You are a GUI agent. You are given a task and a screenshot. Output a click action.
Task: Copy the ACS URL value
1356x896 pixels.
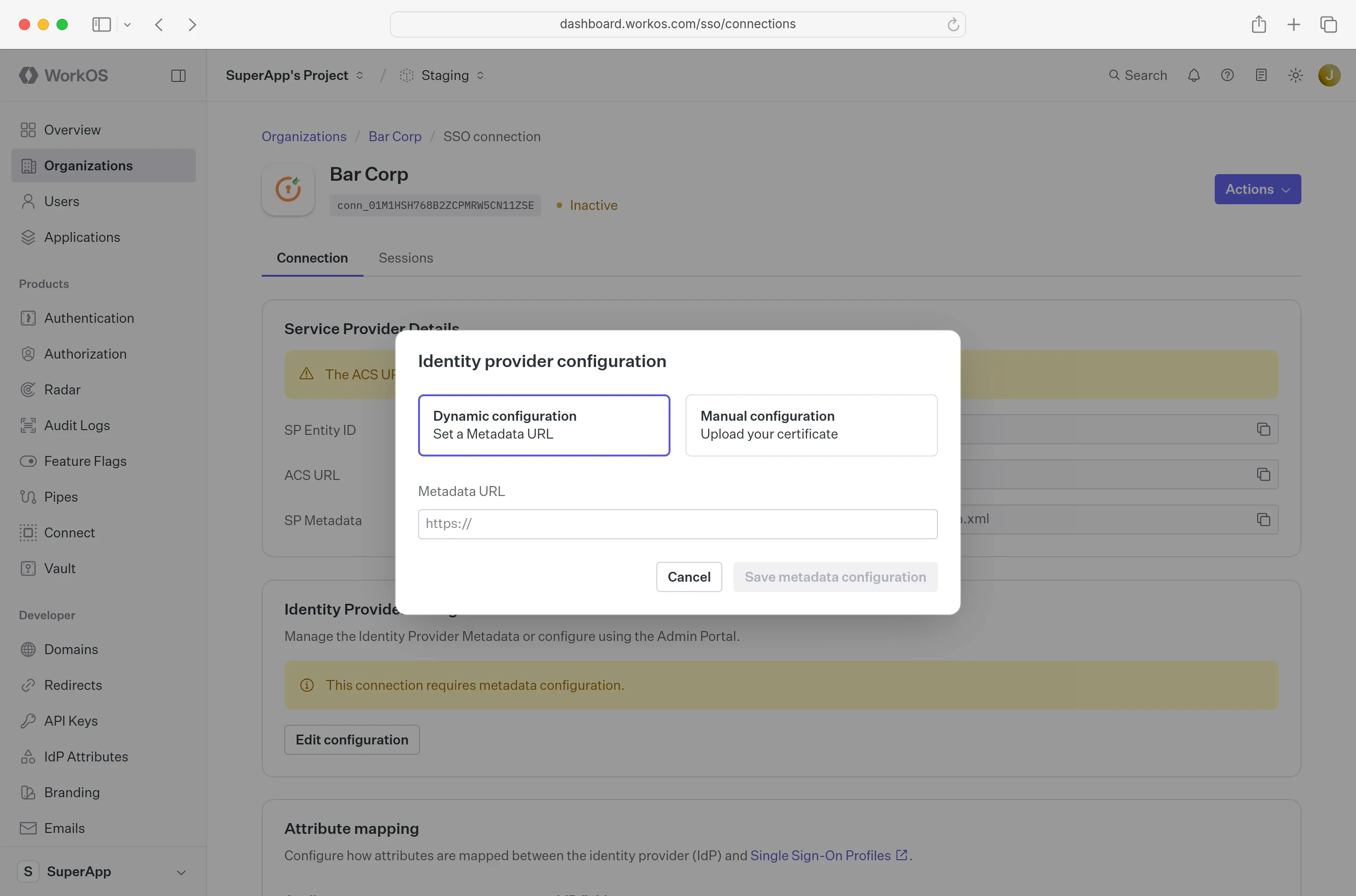click(1263, 474)
